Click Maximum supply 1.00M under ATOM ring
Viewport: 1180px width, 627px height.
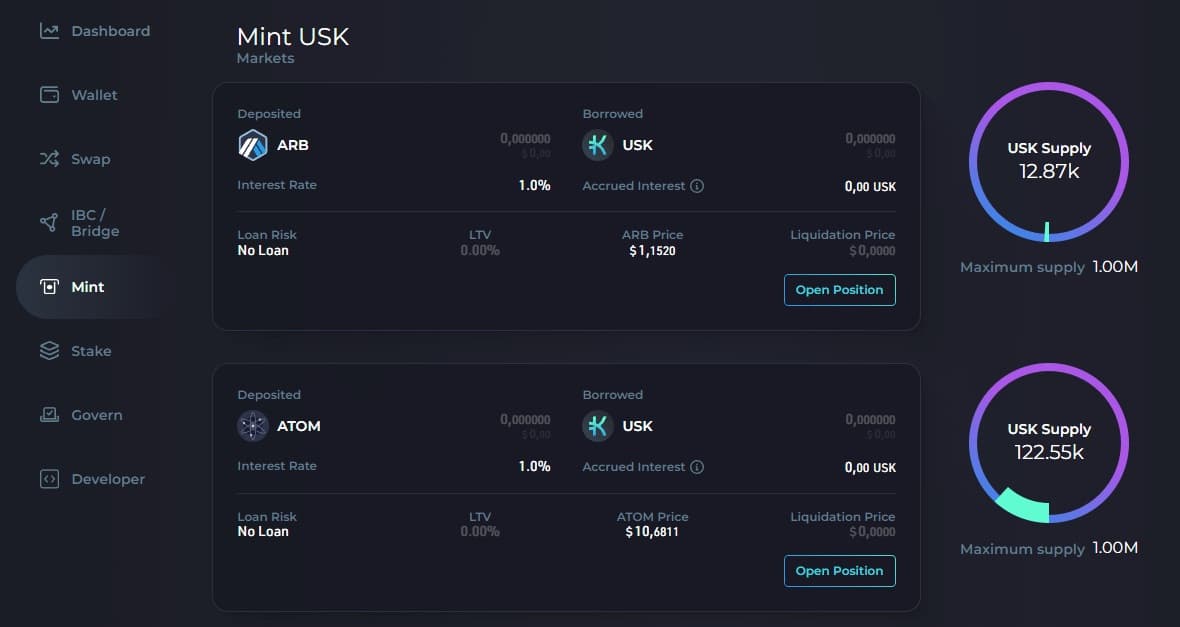coord(1049,549)
